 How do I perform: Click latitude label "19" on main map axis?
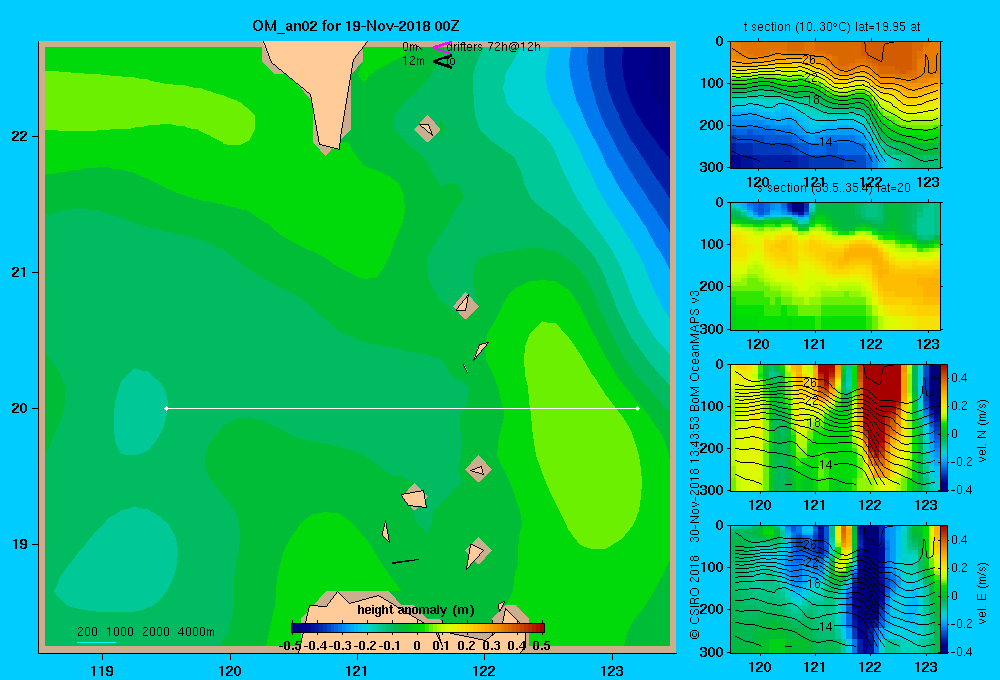pyautogui.click(x=20, y=544)
